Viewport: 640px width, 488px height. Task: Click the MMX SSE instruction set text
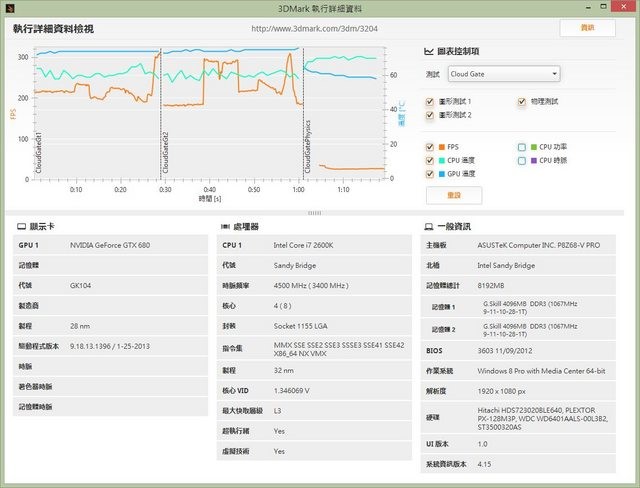[339, 349]
